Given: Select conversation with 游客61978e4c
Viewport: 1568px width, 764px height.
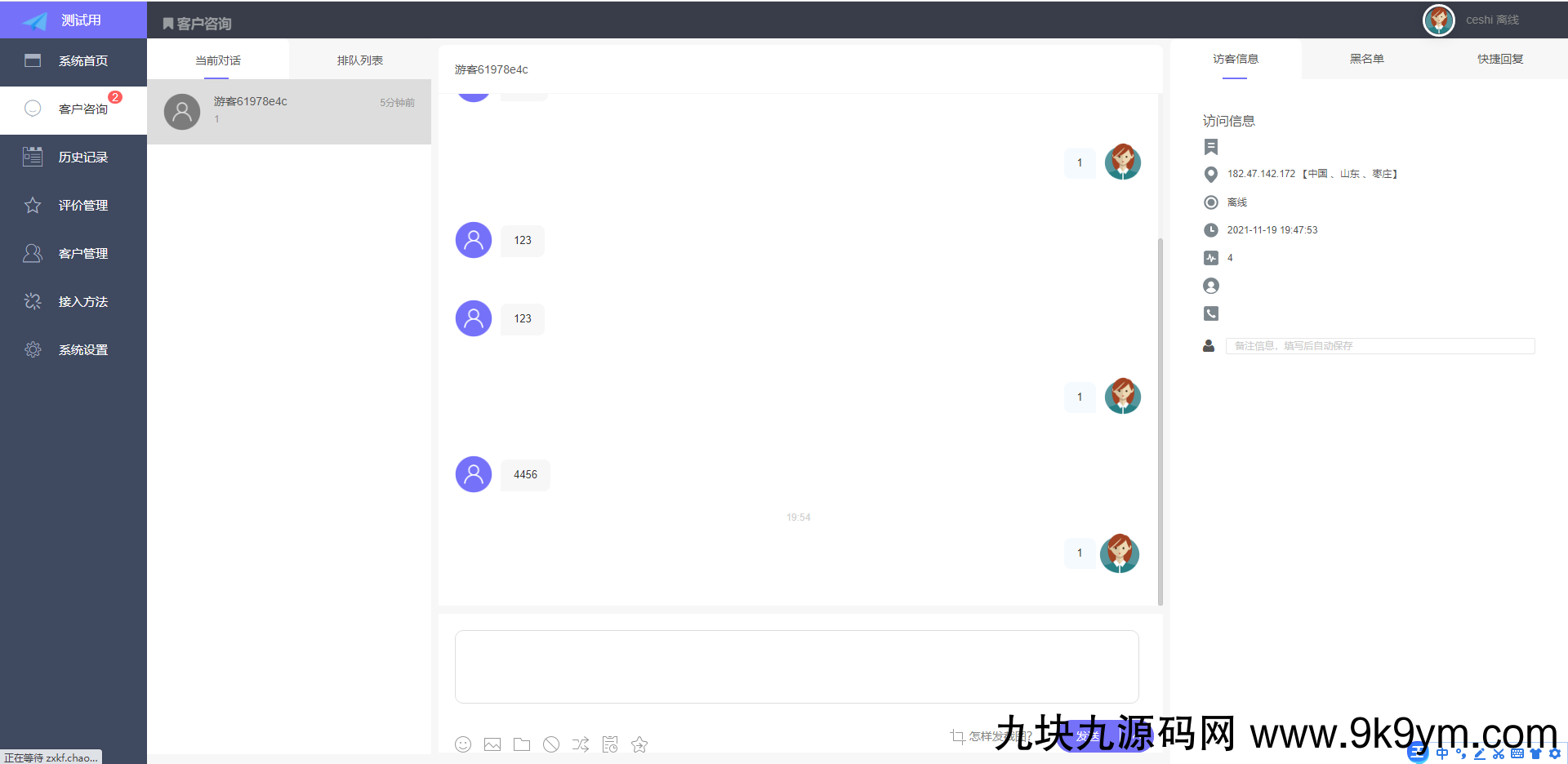Looking at the screenshot, I should click(x=289, y=112).
